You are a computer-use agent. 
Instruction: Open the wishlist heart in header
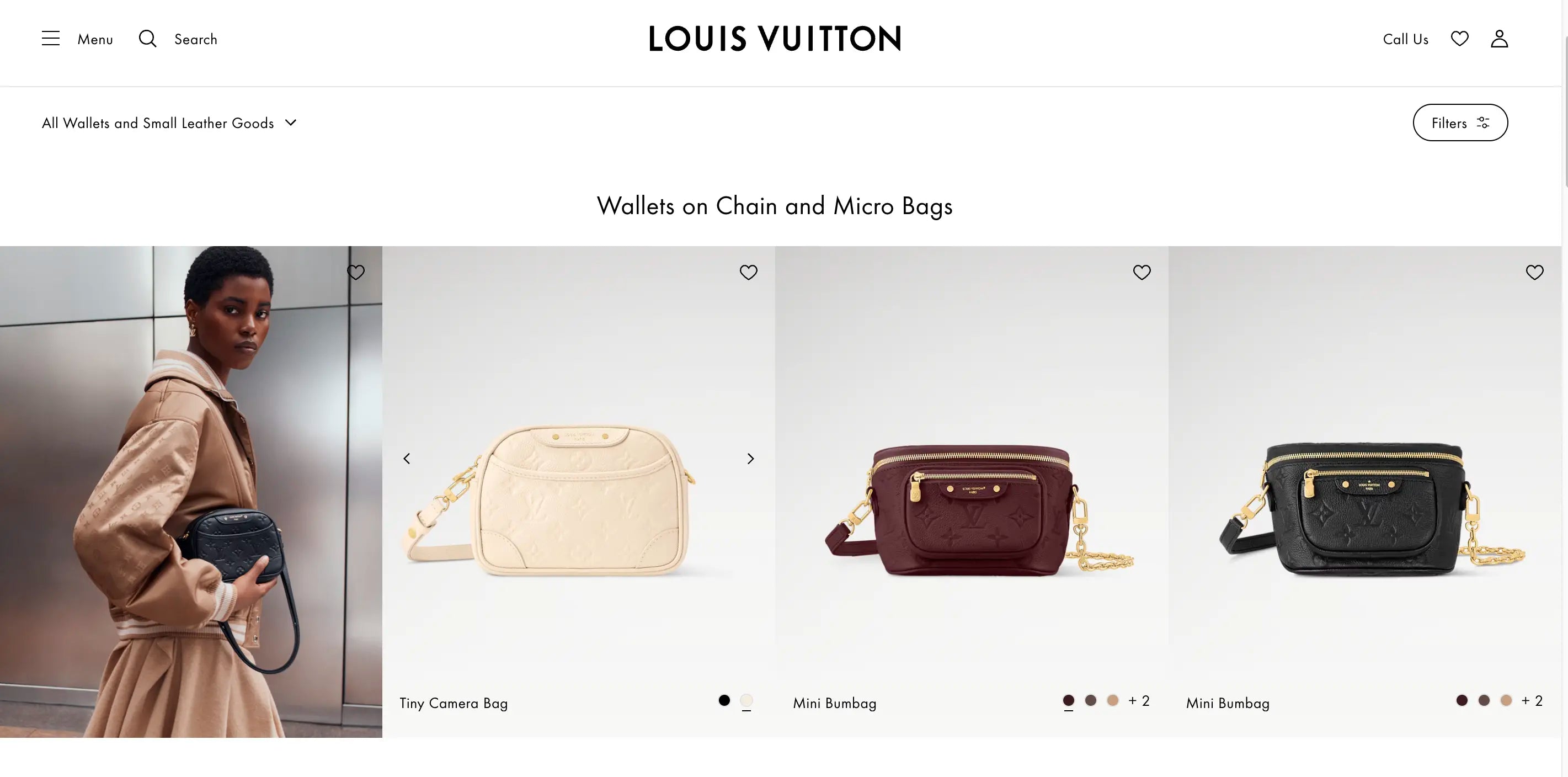click(x=1459, y=39)
